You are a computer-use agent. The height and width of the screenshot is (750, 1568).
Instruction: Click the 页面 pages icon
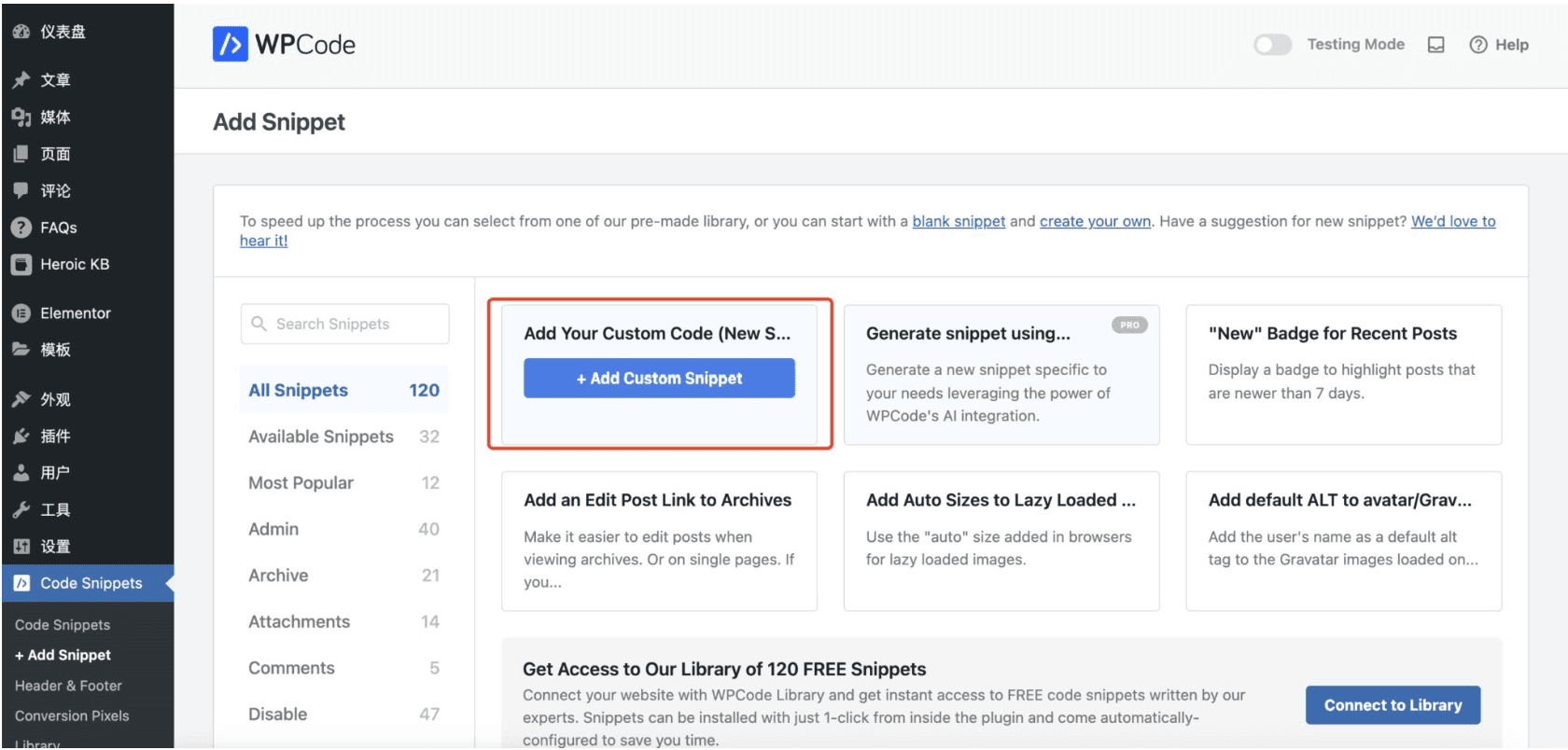[21, 154]
